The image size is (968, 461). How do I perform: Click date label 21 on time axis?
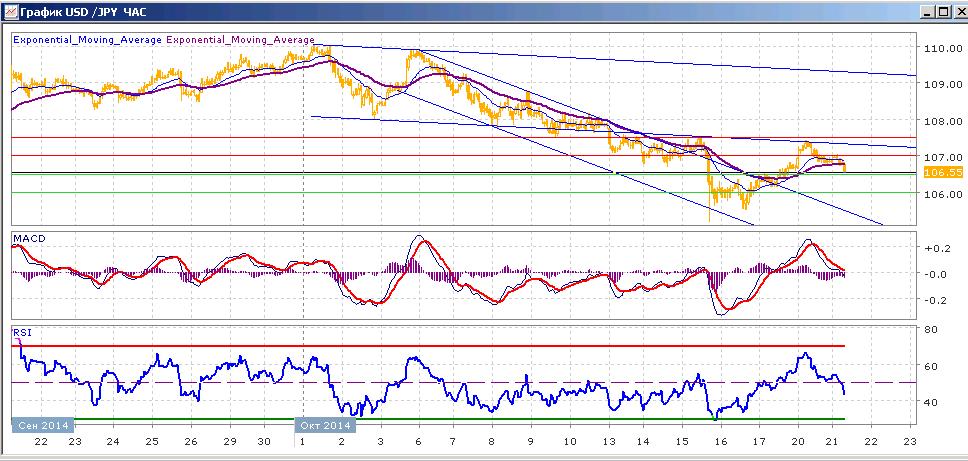click(832, 442)
